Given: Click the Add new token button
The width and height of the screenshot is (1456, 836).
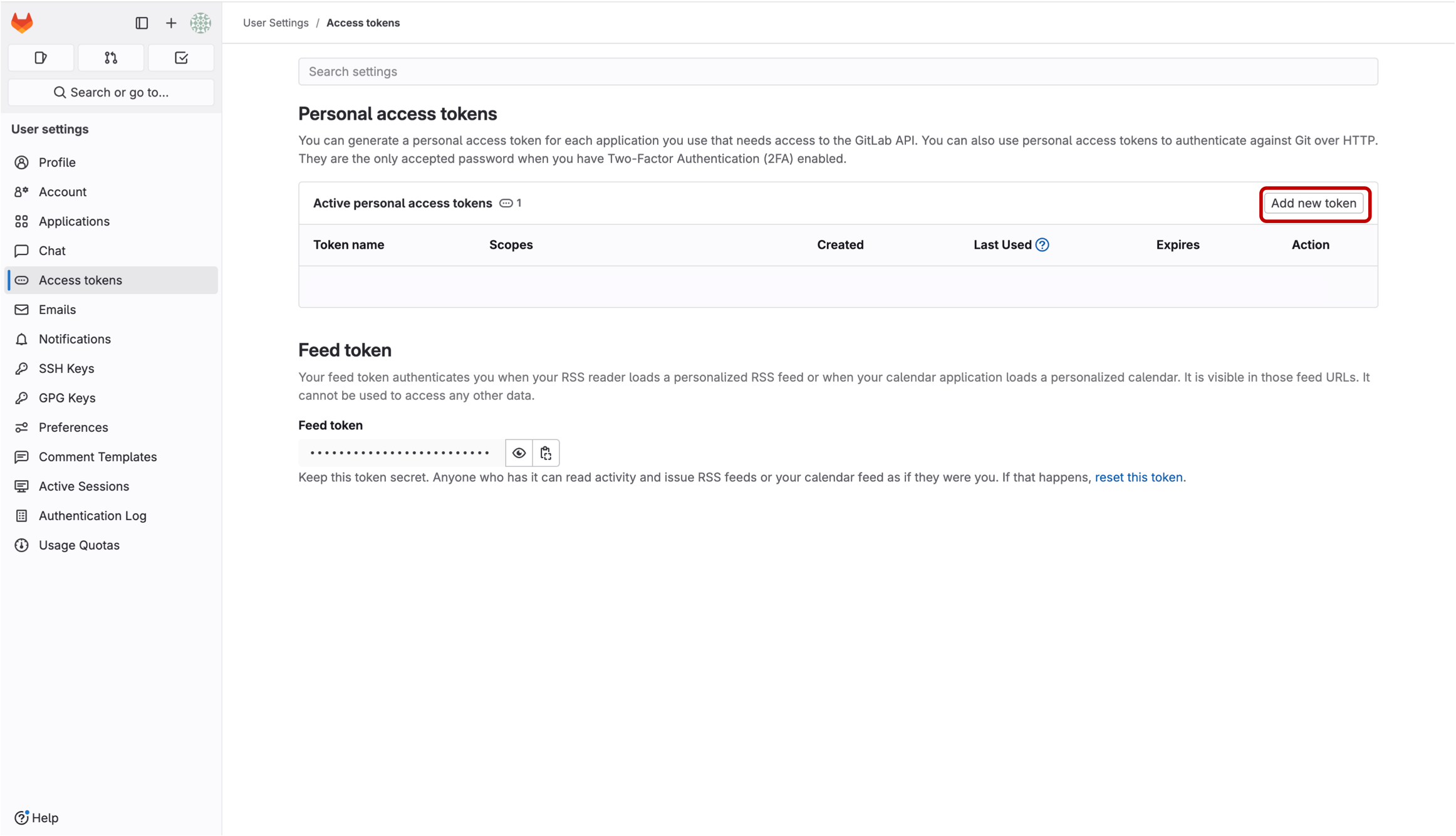Looking at the screenshot, I should tap(1313, 203).
